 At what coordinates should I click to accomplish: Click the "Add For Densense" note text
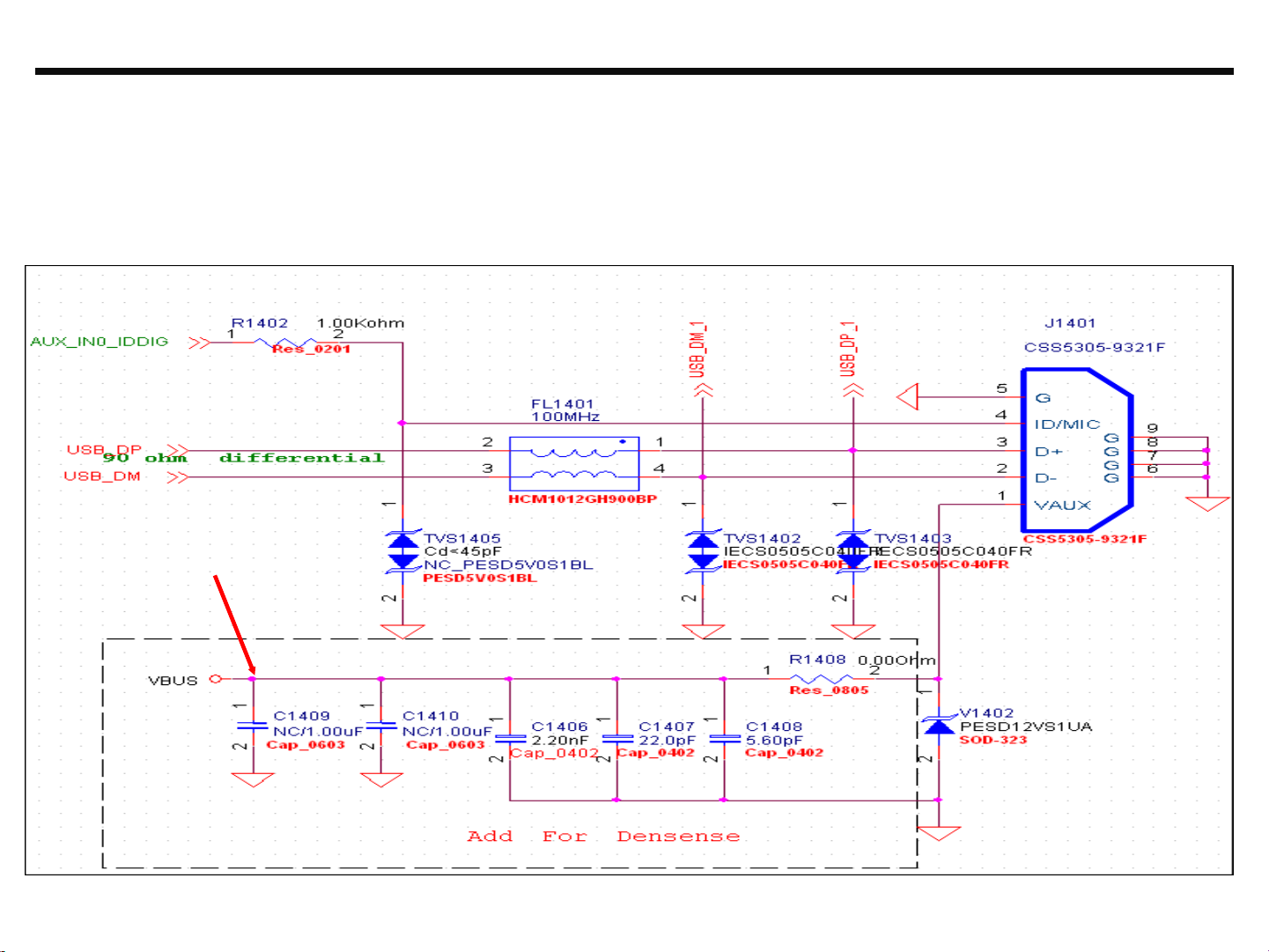pyautogui.click(x=603, y=837)
